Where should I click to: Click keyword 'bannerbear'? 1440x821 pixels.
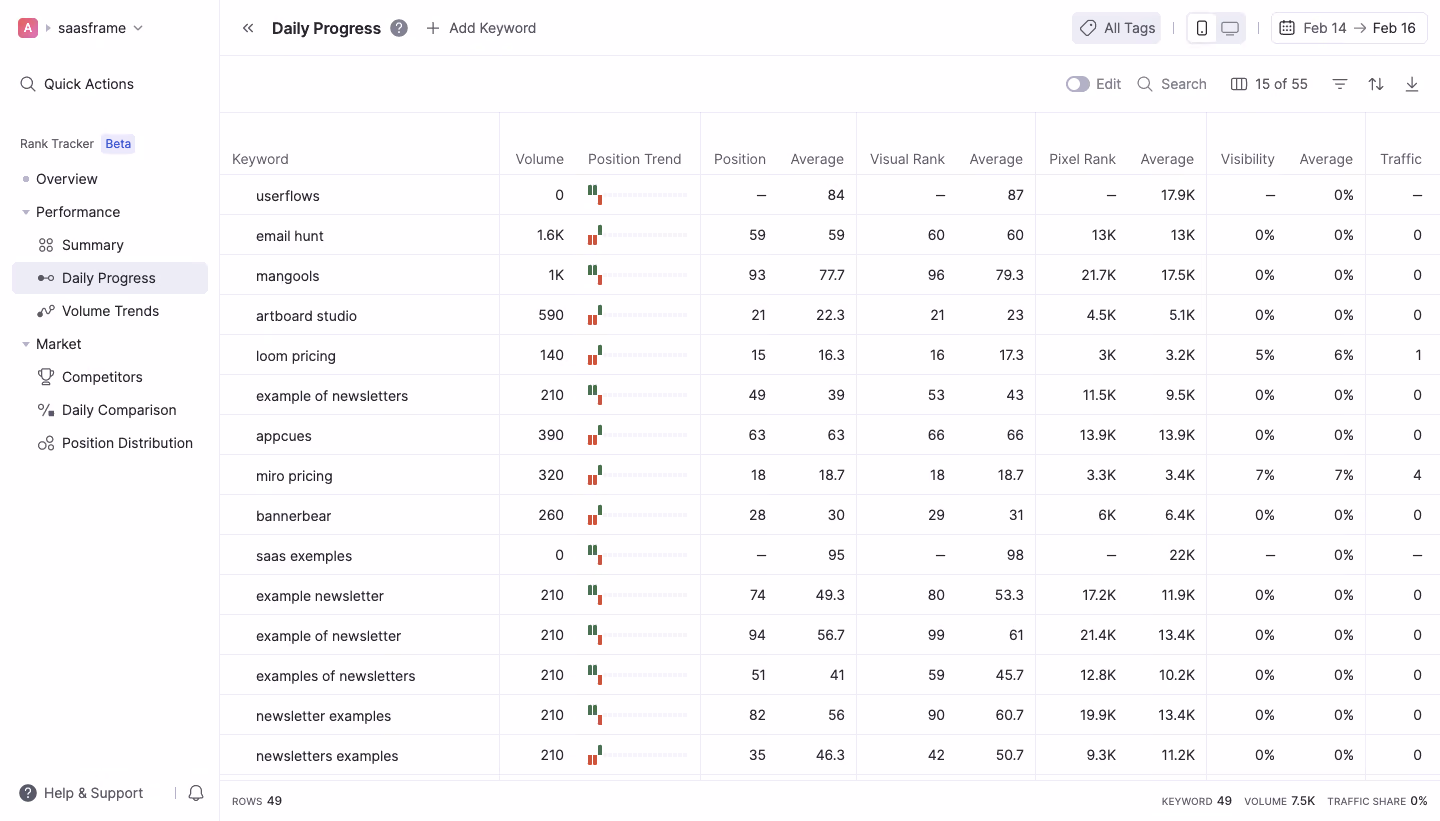(x=293, y=516)
